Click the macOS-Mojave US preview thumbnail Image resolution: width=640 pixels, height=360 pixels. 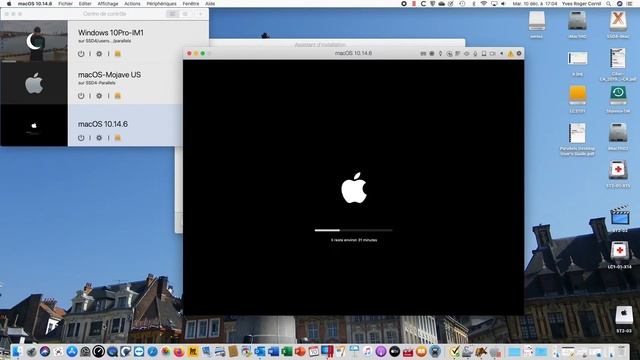[34, 83]
